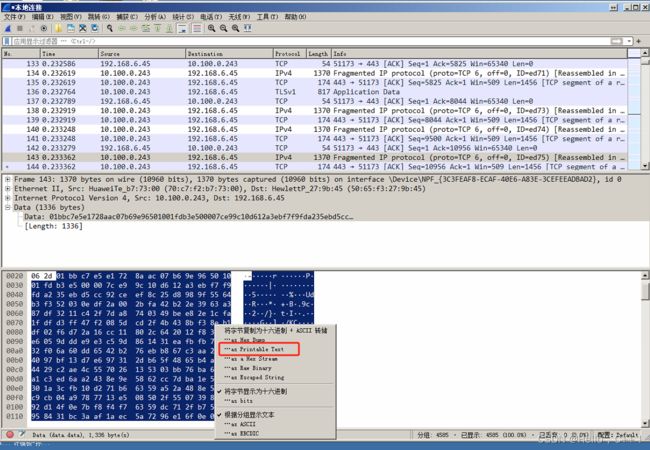The image size is (650, 450).
Task: Open the 分析(A) menu
Action: [155, 17]
